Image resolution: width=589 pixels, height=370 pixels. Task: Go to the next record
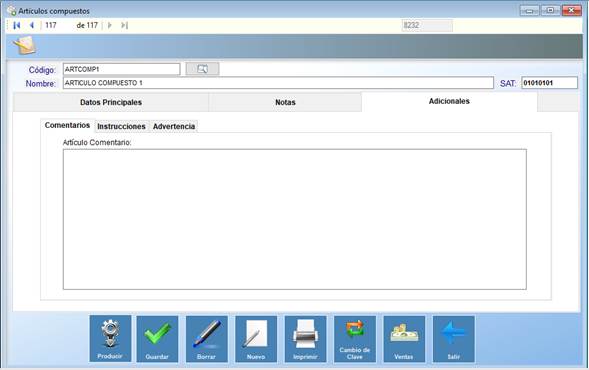[110, 25]
